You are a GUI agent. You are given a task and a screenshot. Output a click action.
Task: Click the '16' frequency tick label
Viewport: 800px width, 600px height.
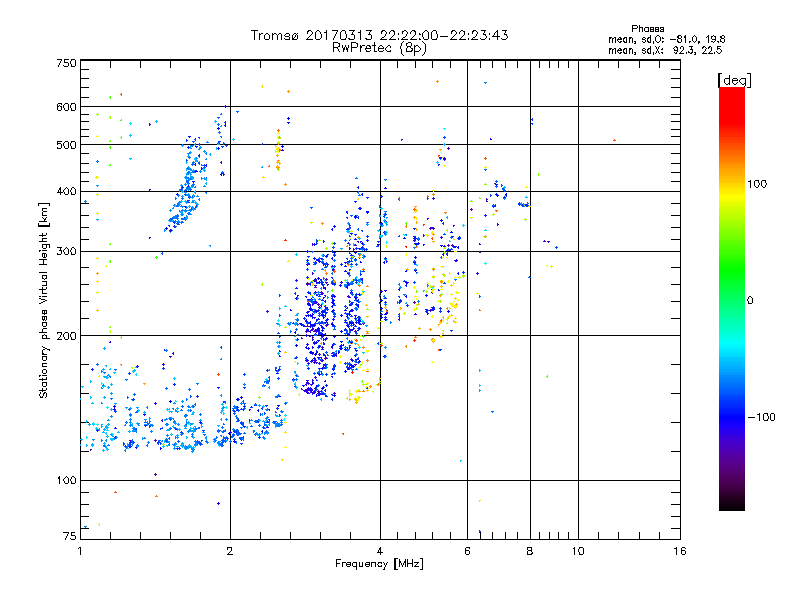[680, 551]
